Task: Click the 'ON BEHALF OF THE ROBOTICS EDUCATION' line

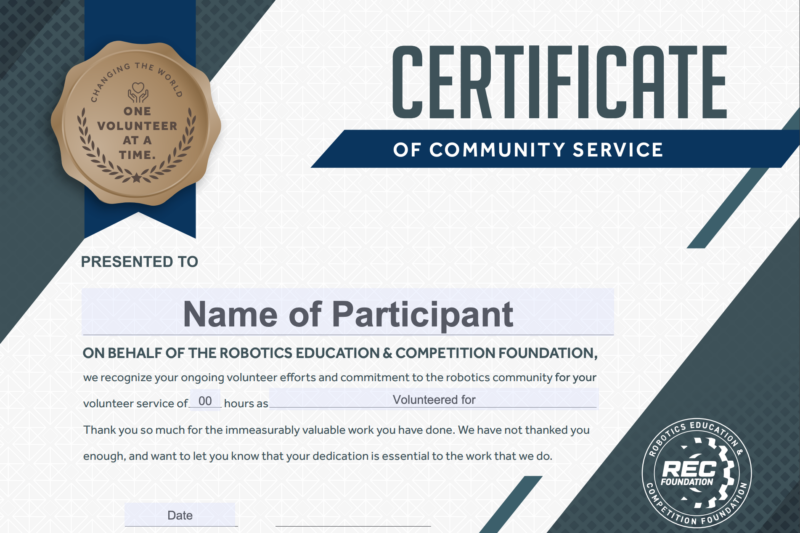Action: tap(340, 353)
